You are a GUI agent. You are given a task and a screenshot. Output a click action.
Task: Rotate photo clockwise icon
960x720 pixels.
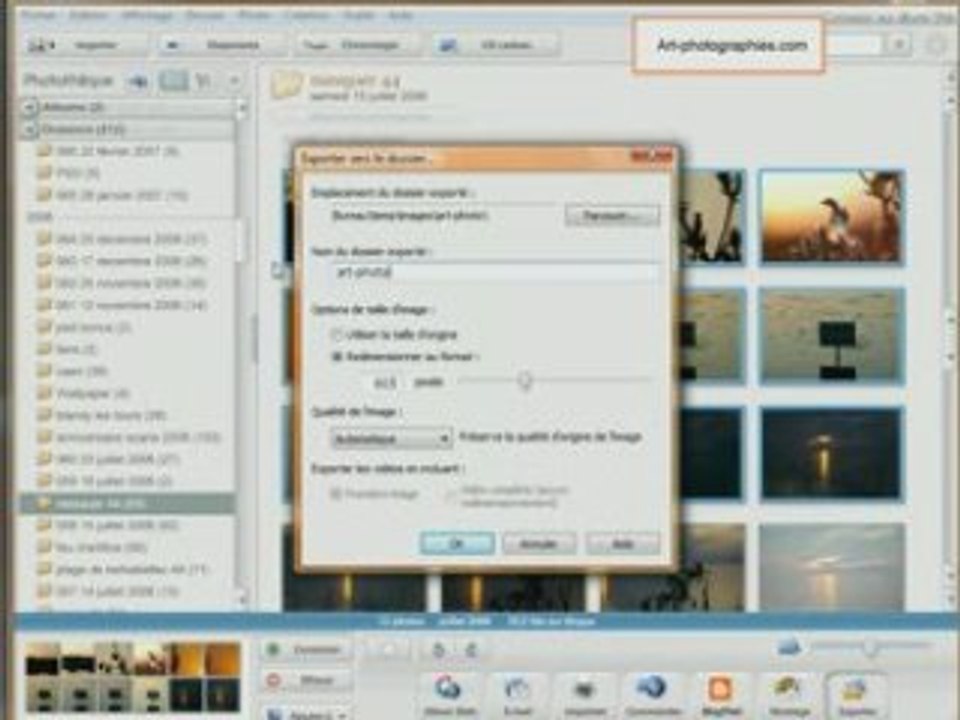point(471,650)
